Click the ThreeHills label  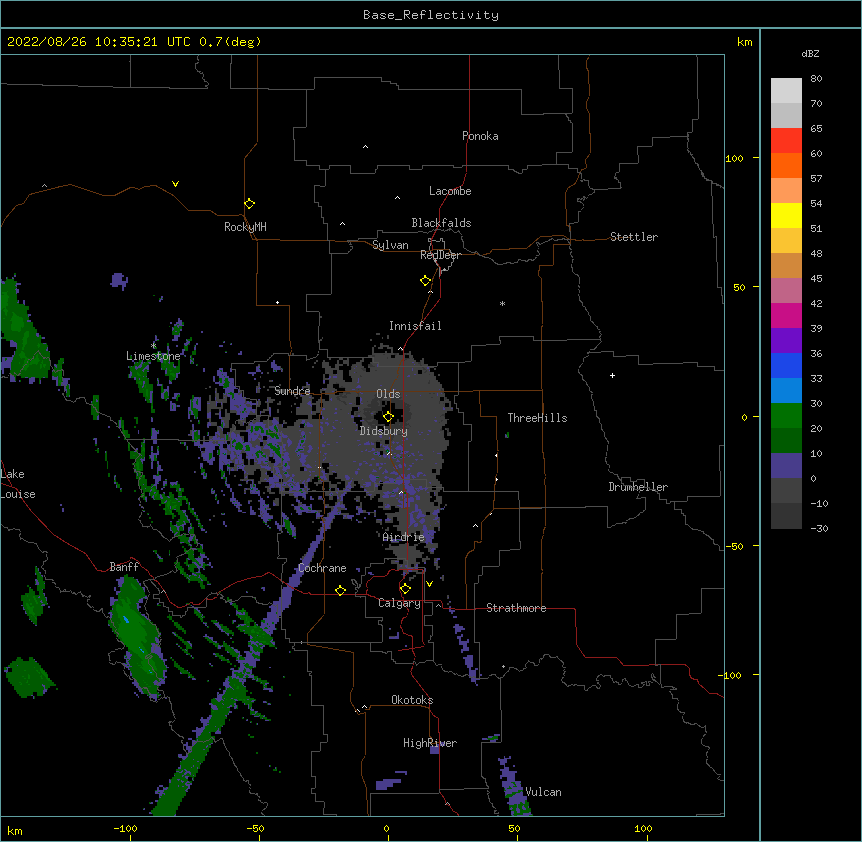[537, 418]
